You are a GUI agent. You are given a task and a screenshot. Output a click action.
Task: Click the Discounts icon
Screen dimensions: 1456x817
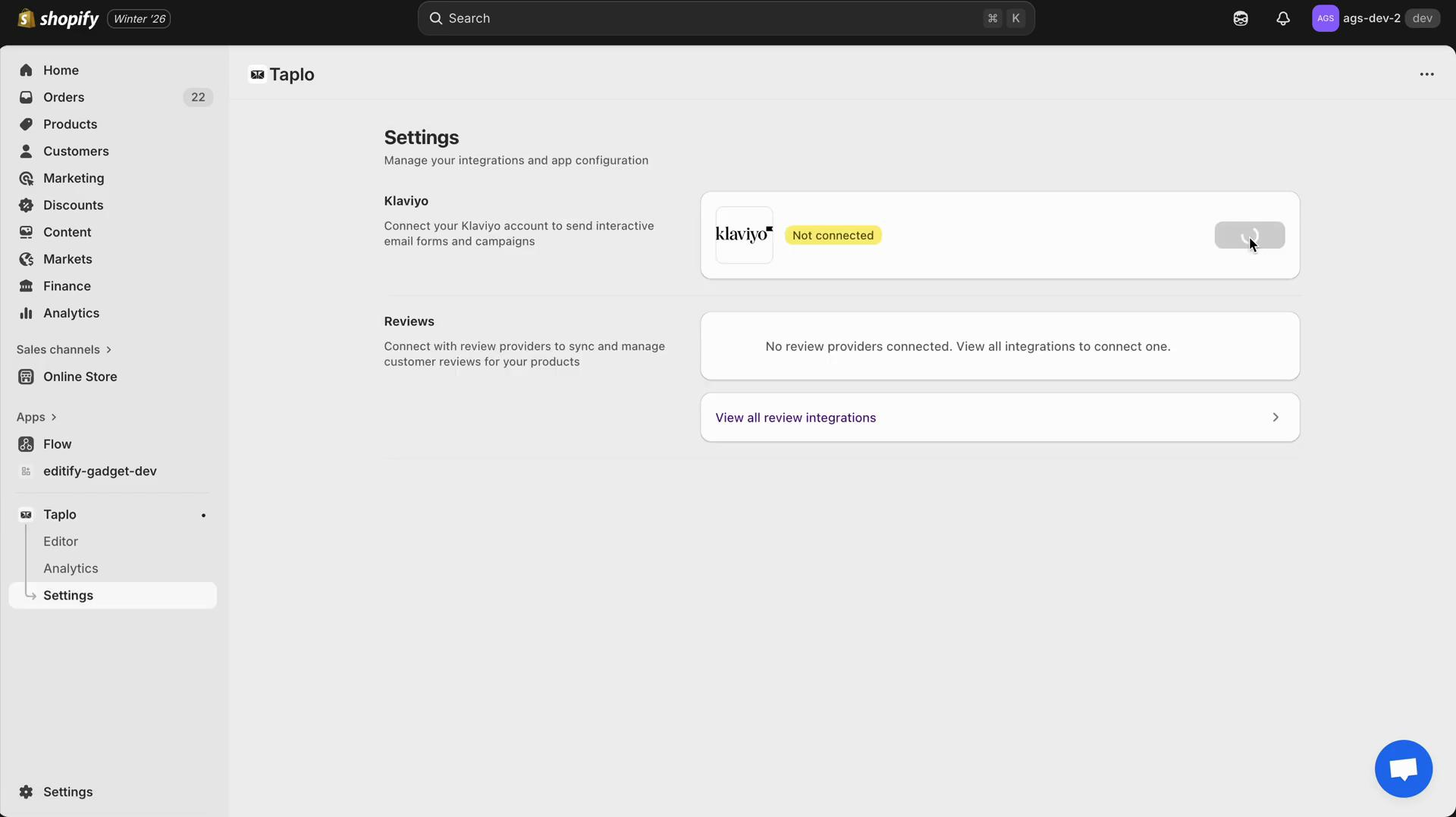coord(27,205)
